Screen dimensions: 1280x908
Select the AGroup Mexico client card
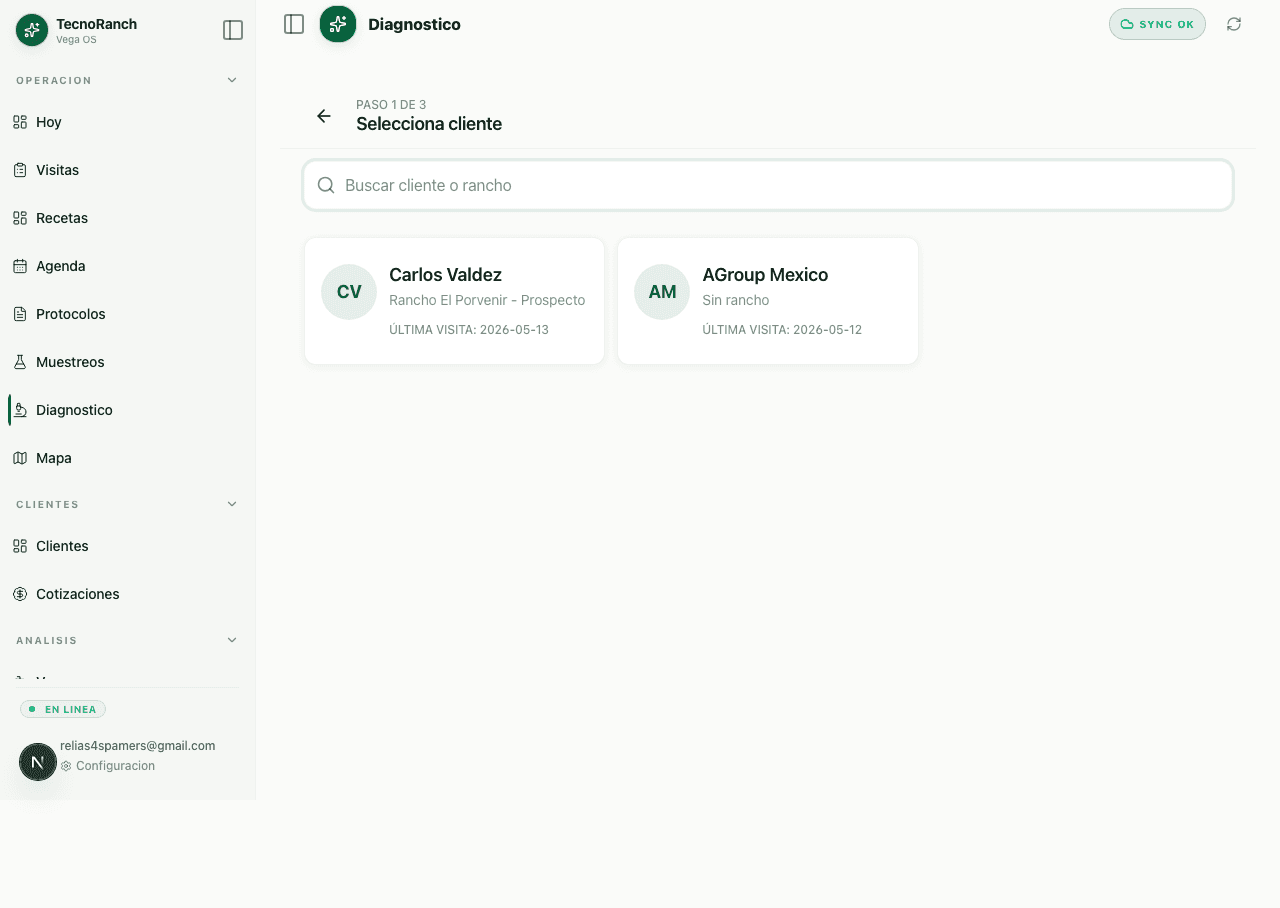point(768,301)
